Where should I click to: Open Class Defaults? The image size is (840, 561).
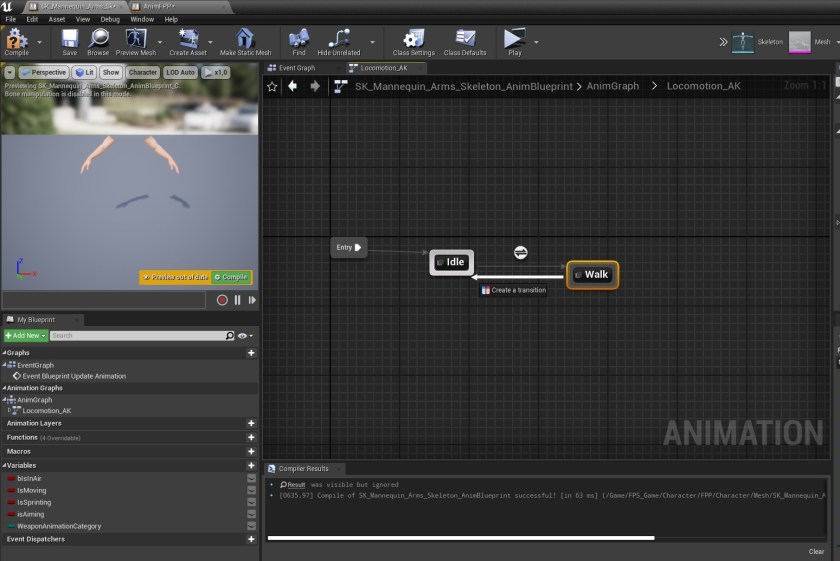[465, 40]
